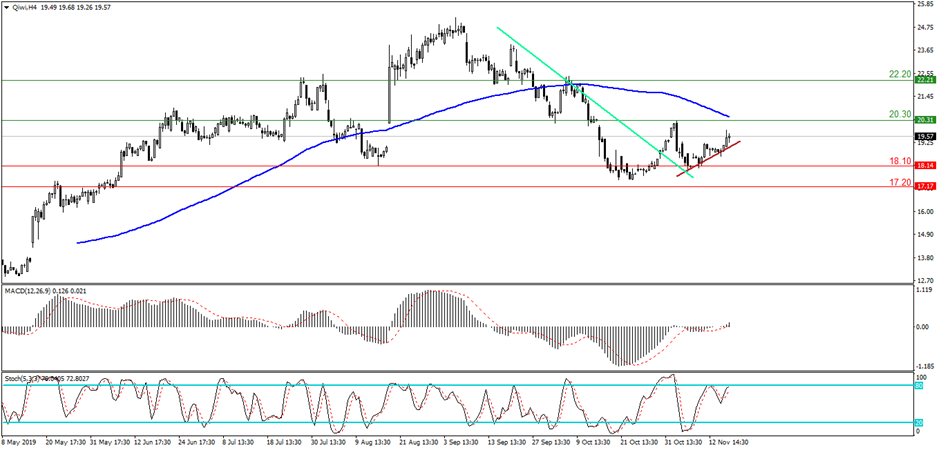
Task: Click the 18.10 support text label
Action: click(x=898, y=161)
